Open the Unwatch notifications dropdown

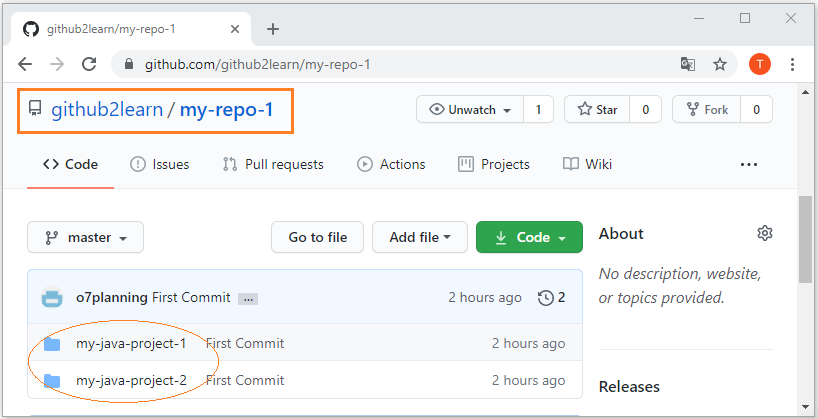[470, 110]
